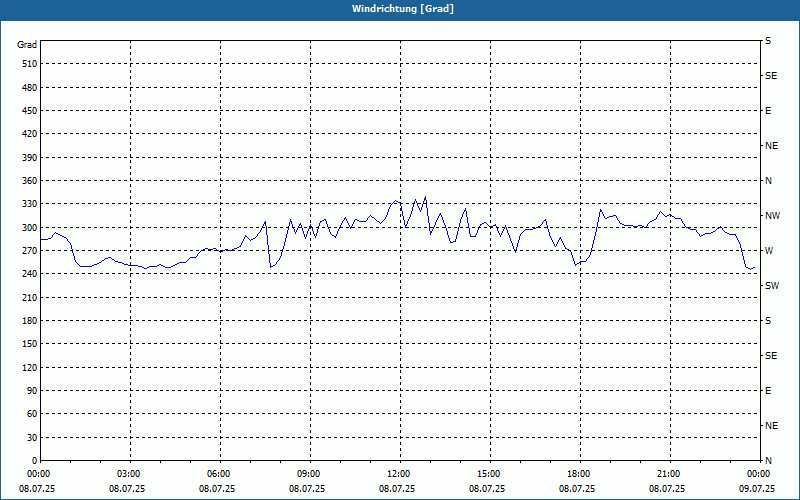Image resolution: width=800 pixels, height=500 pixels.
Task: Click the 08.07.25 date under 12:00
Action: [397, 489]
